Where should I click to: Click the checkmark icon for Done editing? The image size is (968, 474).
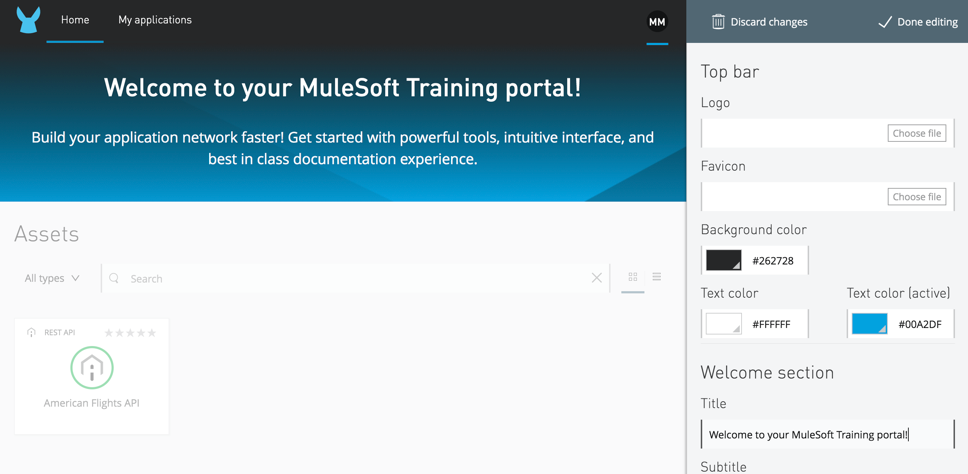point(885,22)
